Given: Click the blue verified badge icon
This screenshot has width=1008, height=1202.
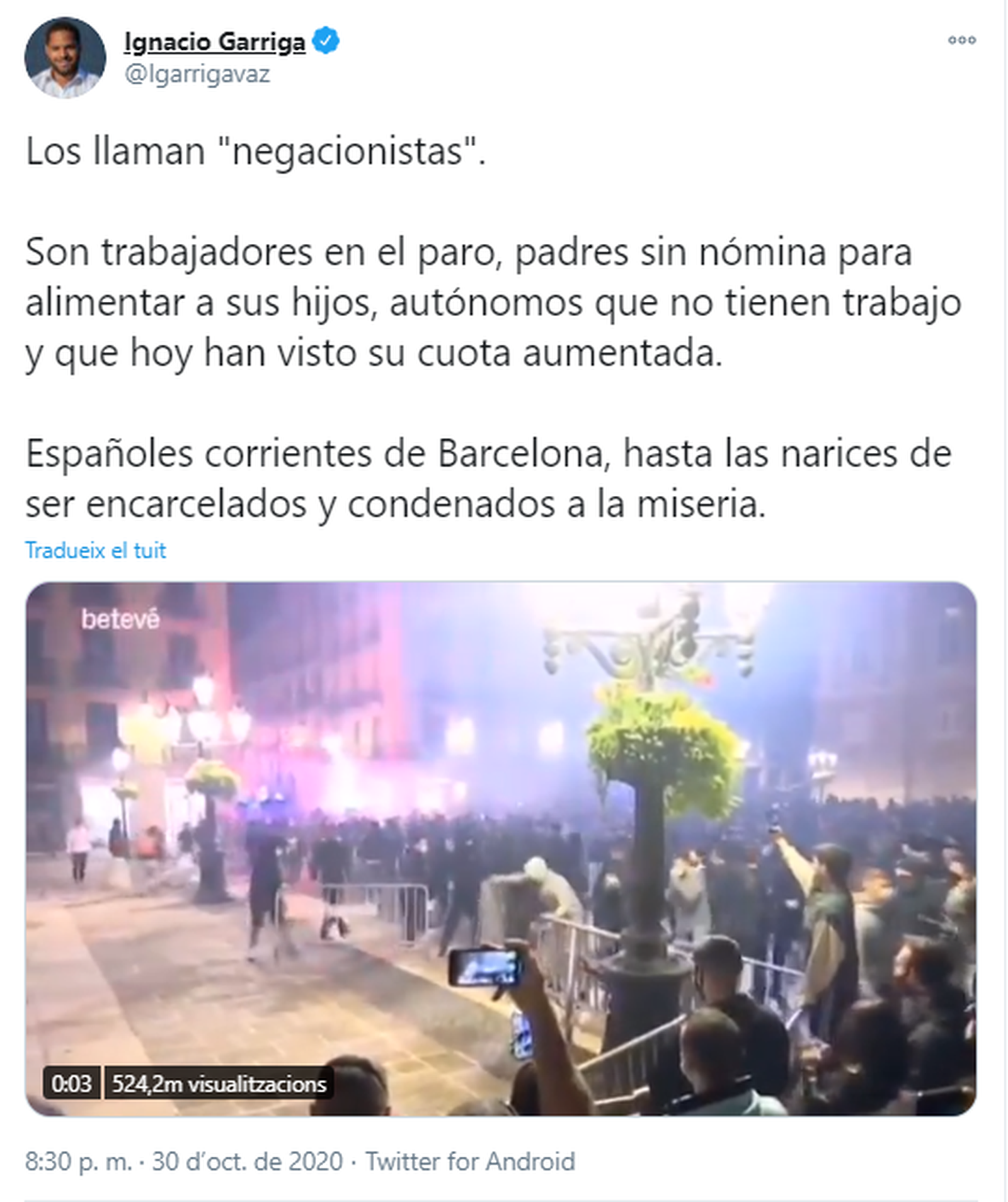Looking at the screenshot, I should [326, 41].
